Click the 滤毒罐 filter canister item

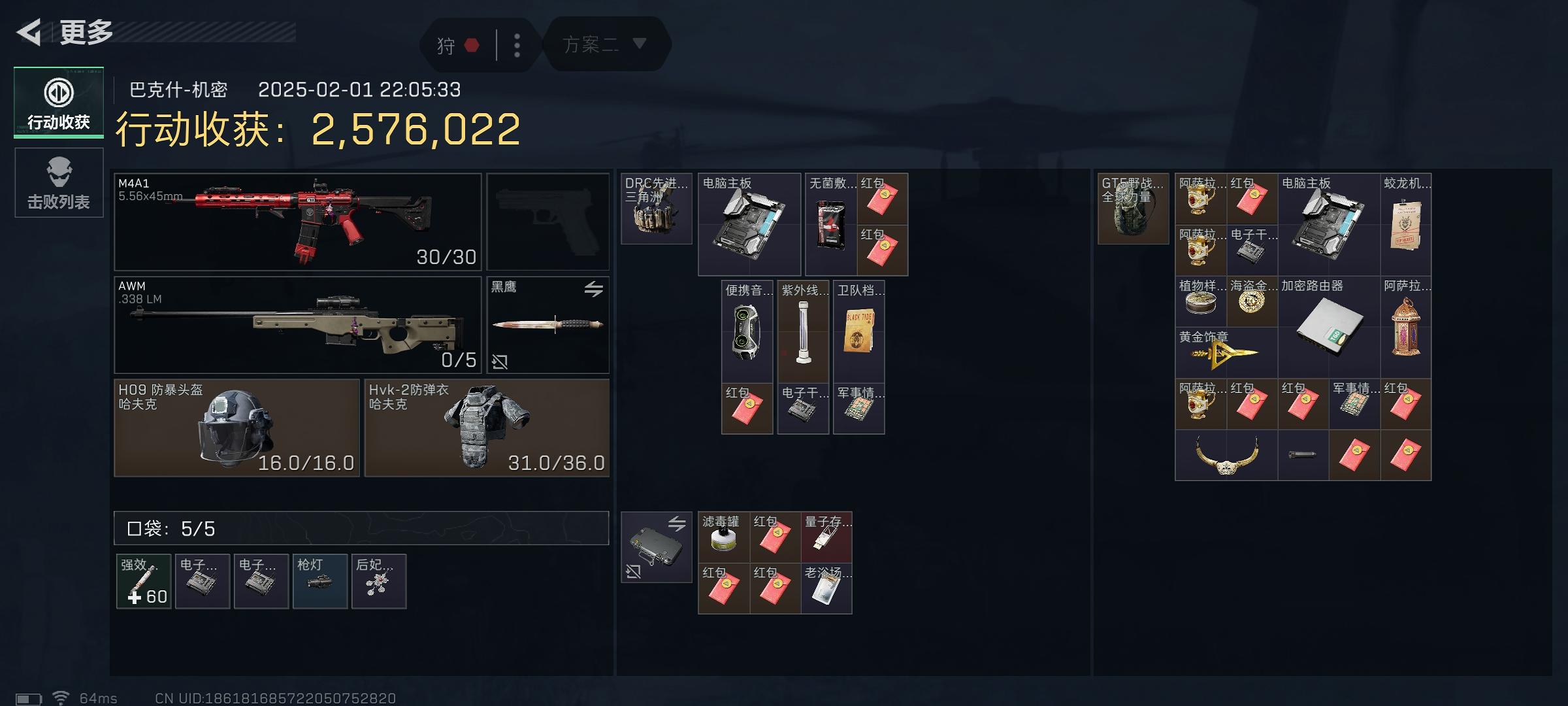[x=724, y=537]
